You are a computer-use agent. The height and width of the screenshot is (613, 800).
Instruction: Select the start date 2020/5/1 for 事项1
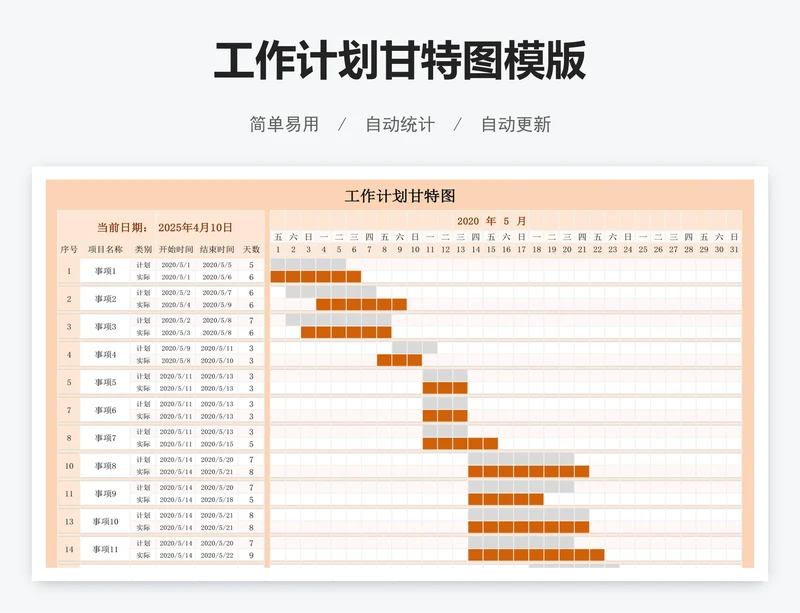click(x=177, y=264)
